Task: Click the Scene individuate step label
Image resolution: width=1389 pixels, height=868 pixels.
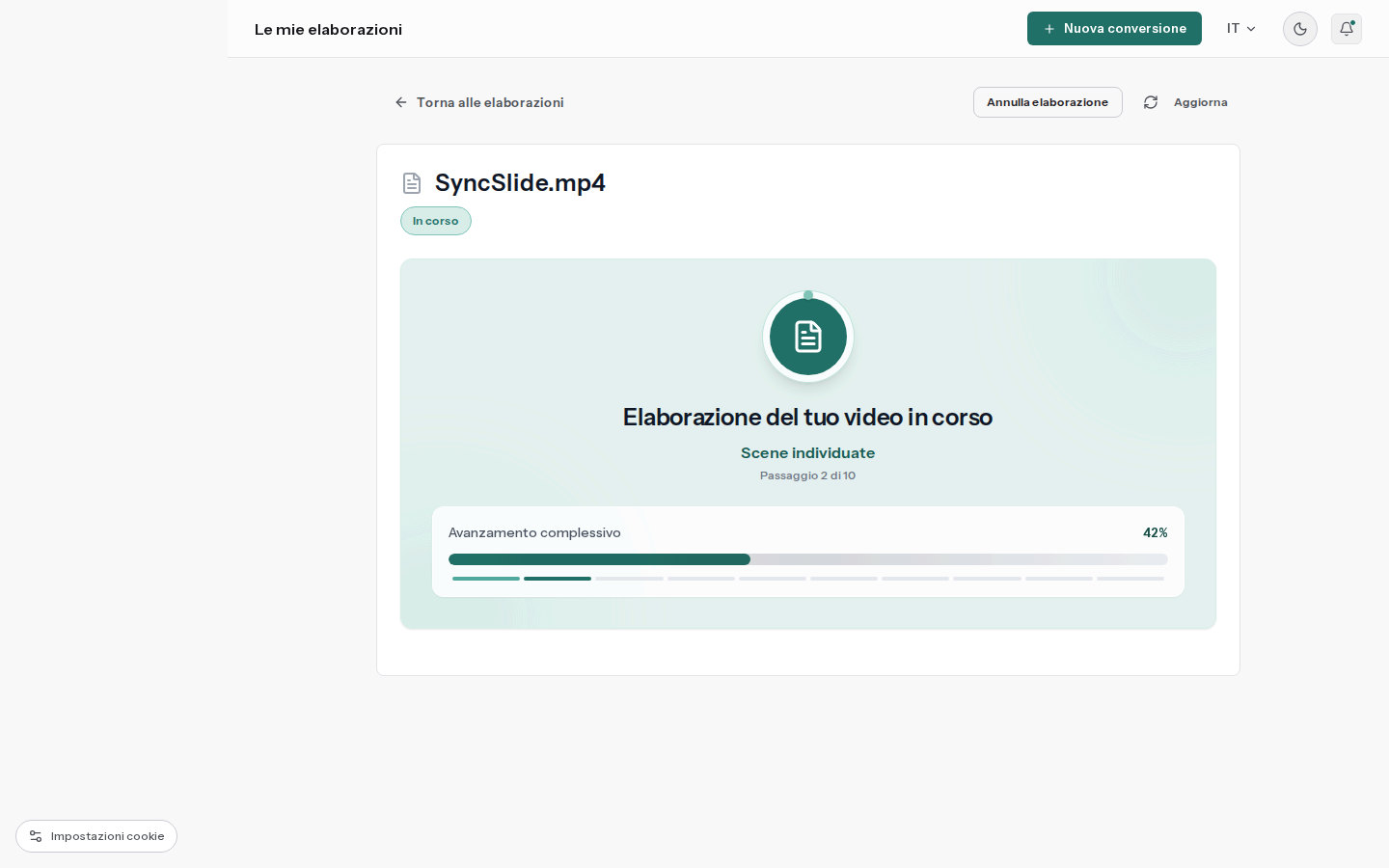Action: (x=808, y=453)
